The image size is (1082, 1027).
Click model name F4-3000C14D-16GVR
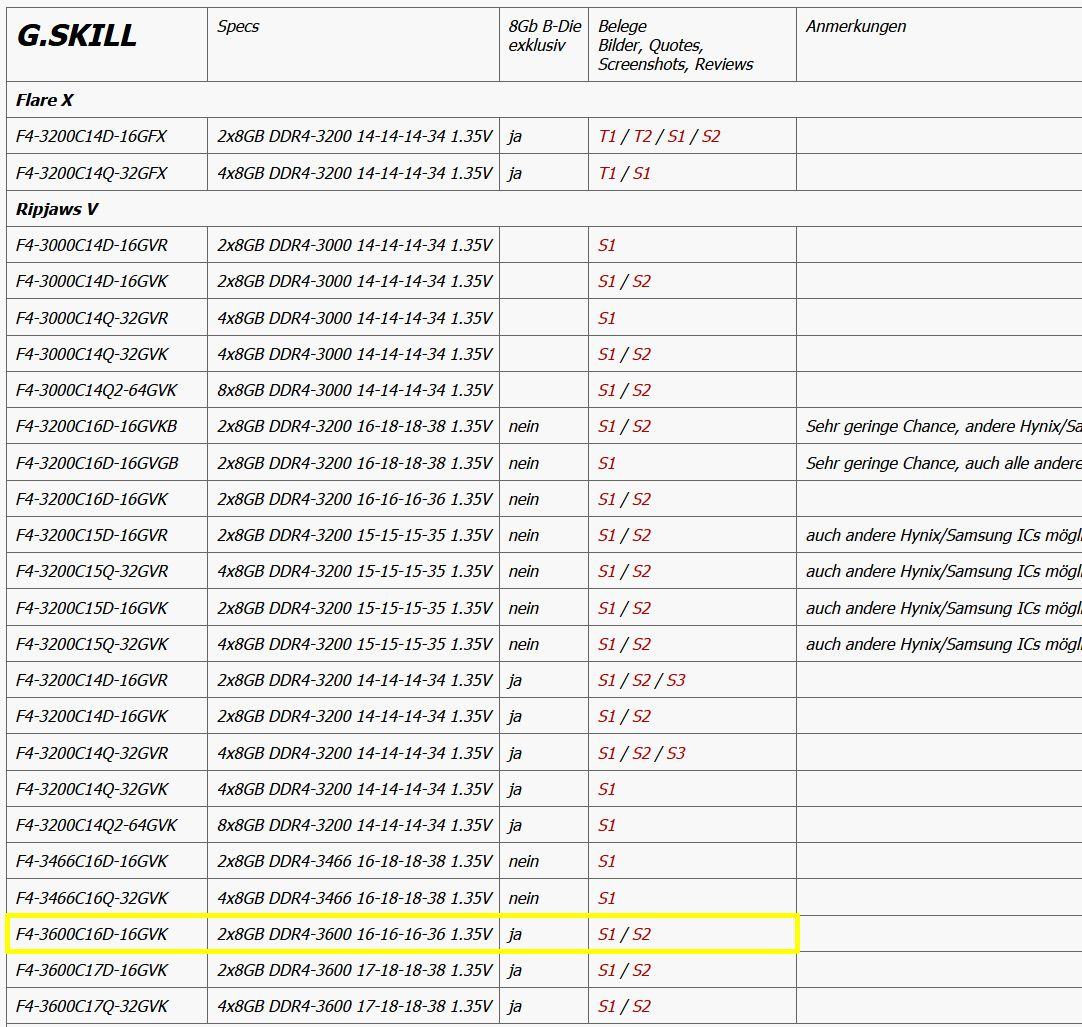click(x=92, y=245)
